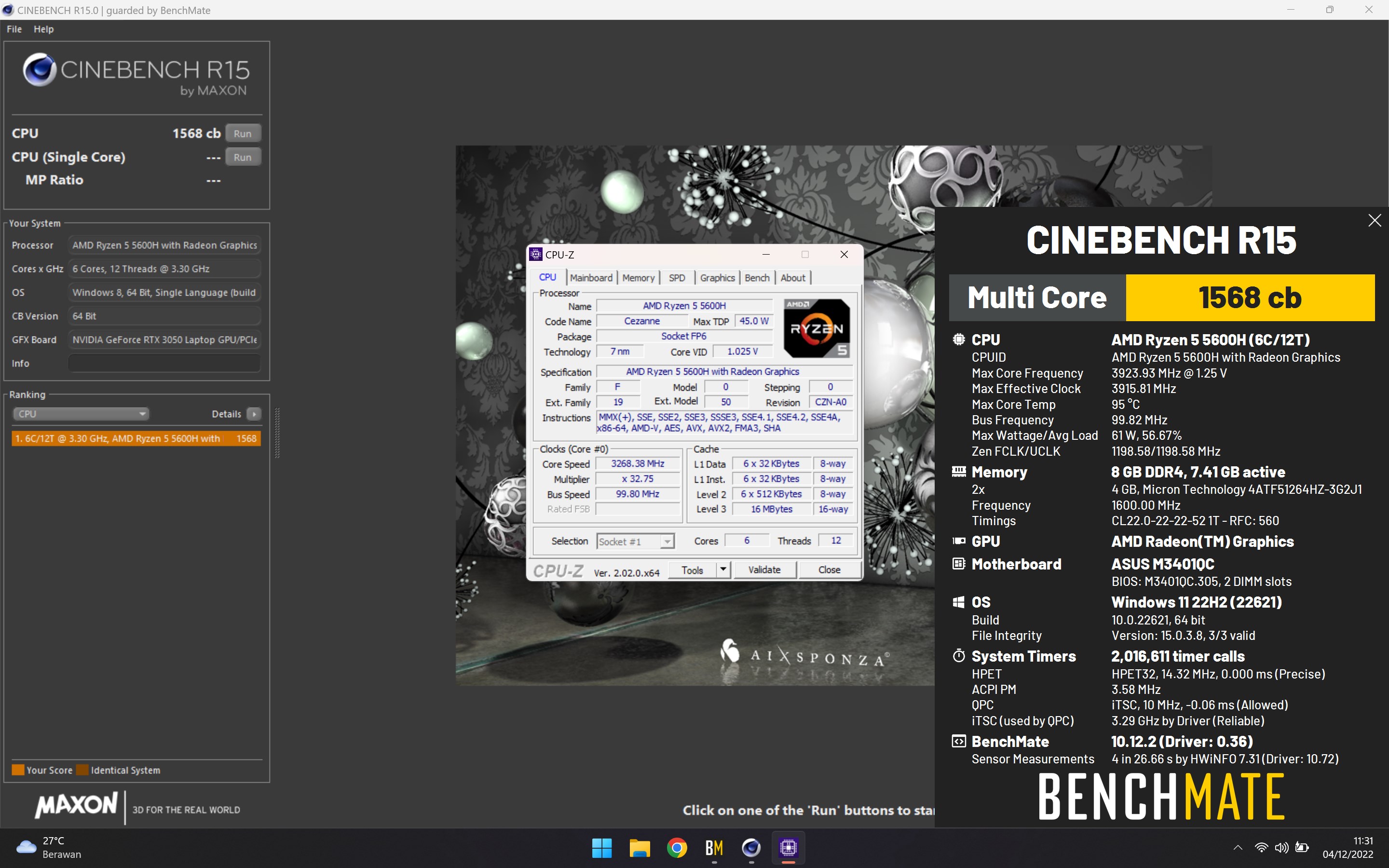Switch to the Bench tab in CPU-Z

pyautogui.click(x=757, y=278)
